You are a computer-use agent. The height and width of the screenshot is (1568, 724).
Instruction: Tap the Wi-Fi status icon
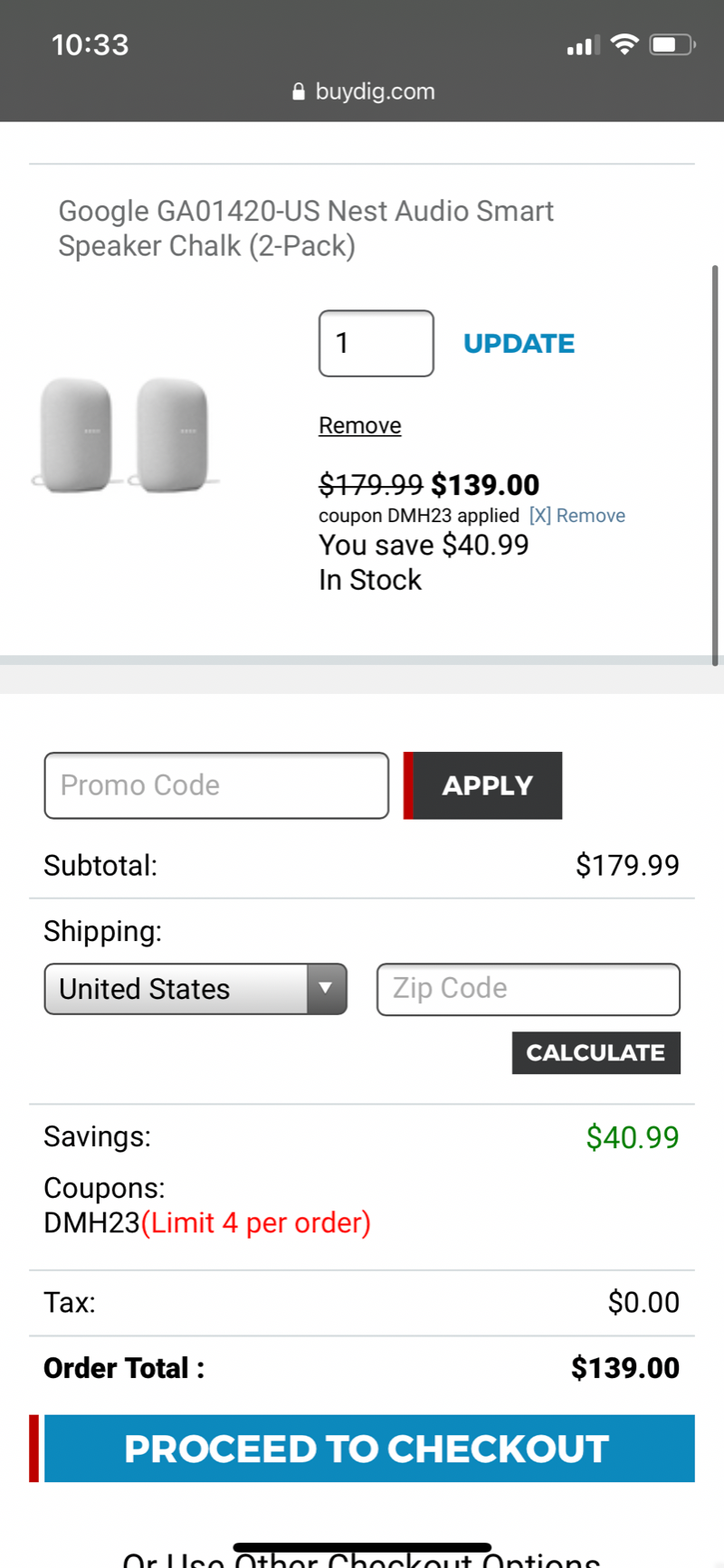(x=624, y=43)
